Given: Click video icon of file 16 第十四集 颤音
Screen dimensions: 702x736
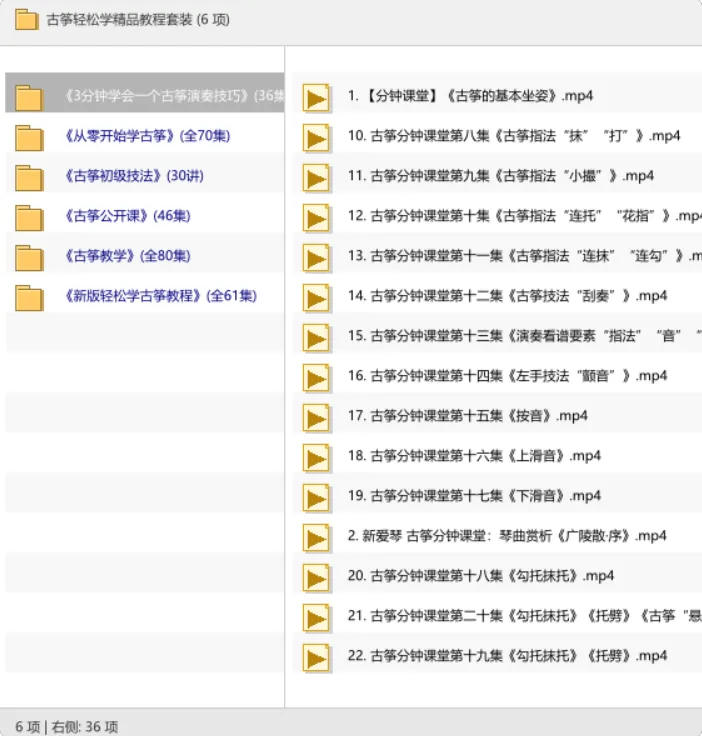Looking at the screenshot, I should [x=316, y=378].
